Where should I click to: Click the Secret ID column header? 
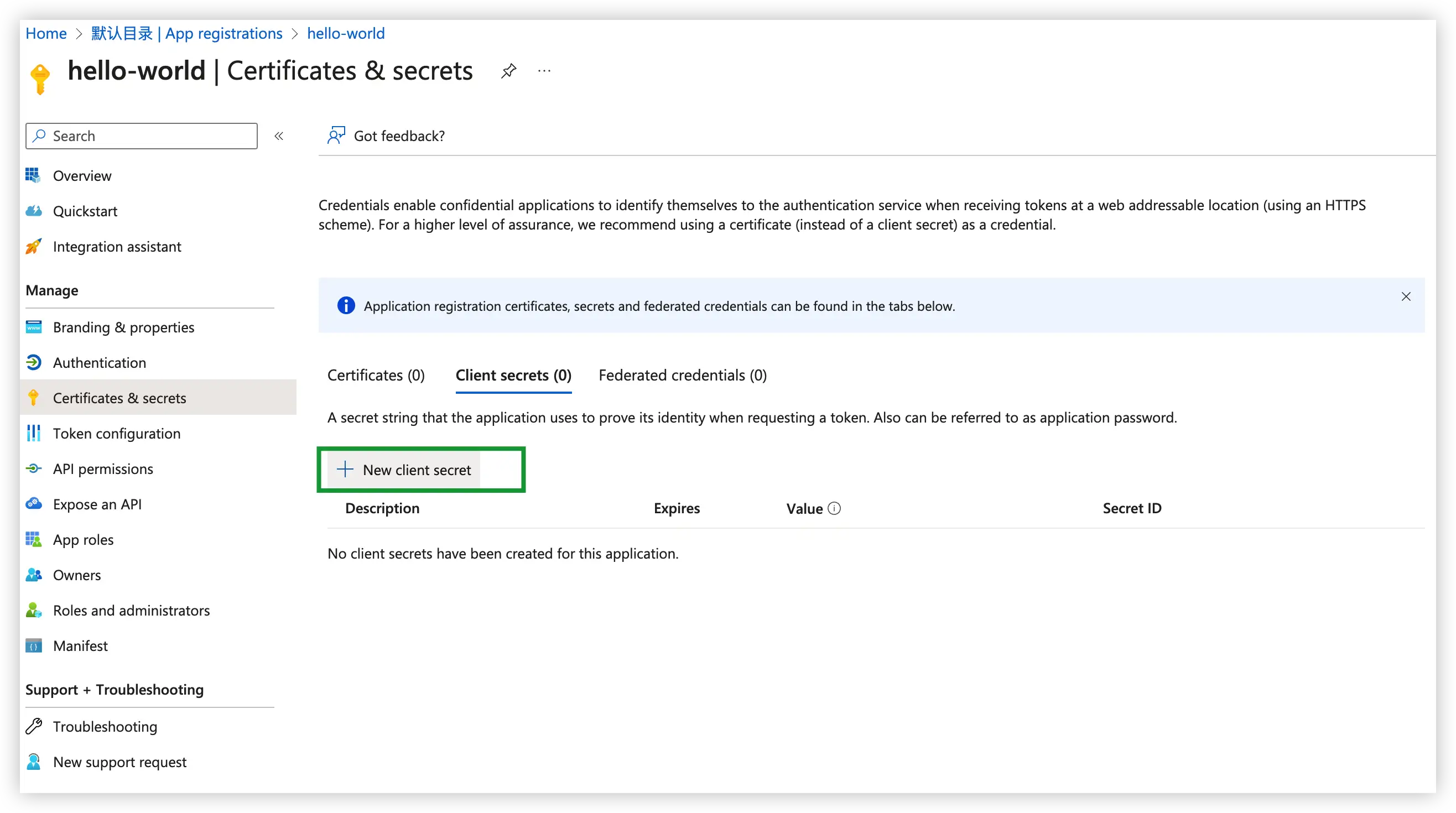point(1132,508)
